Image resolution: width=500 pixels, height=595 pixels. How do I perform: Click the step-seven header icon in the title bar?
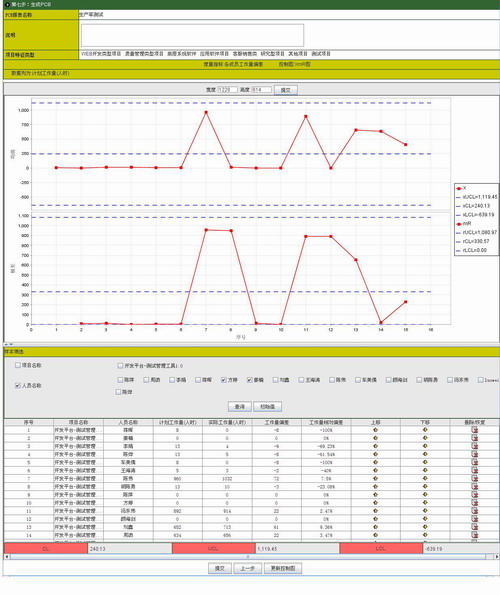tap(7, 5)
